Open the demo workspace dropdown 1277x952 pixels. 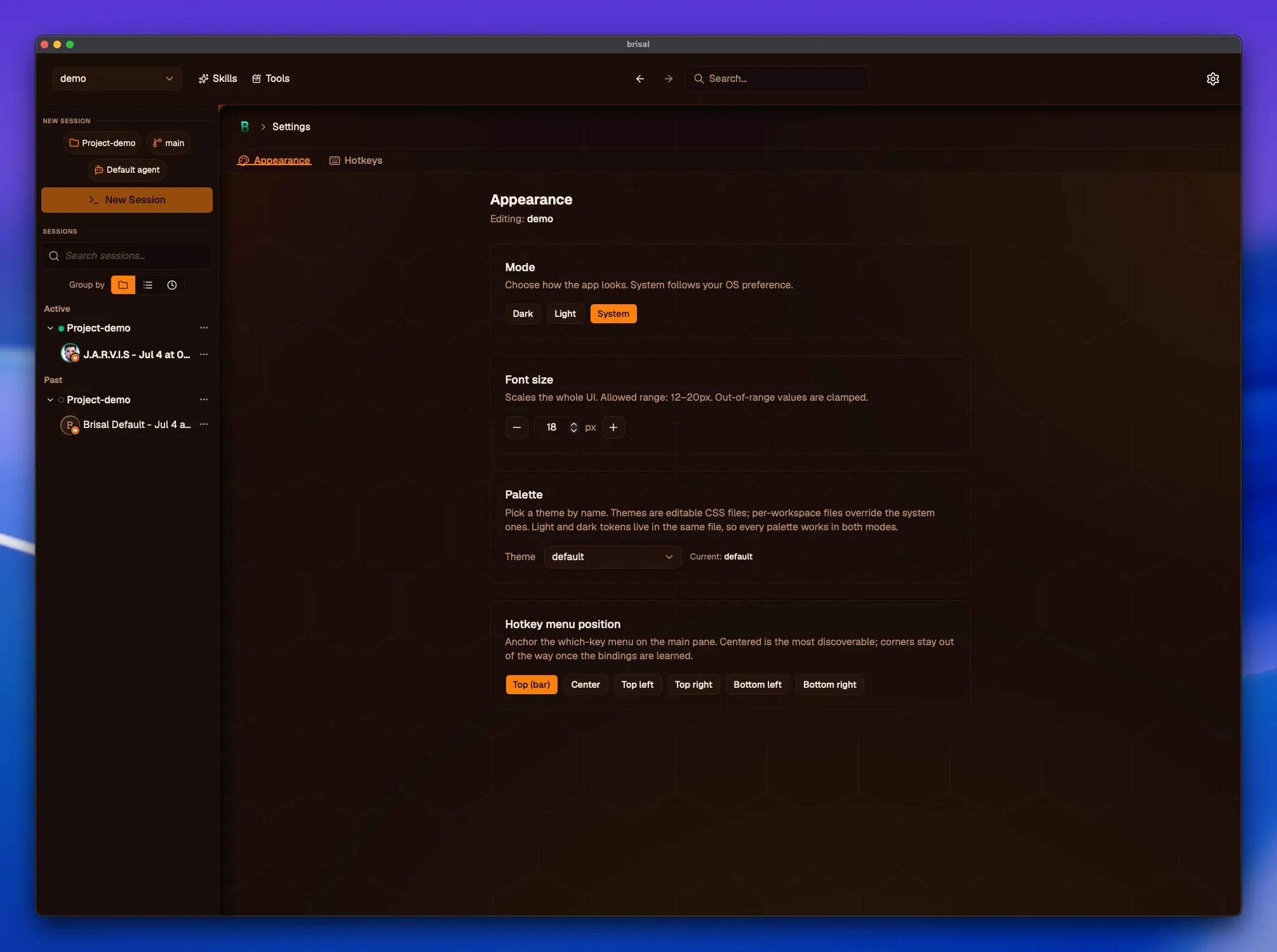(117, 79)
